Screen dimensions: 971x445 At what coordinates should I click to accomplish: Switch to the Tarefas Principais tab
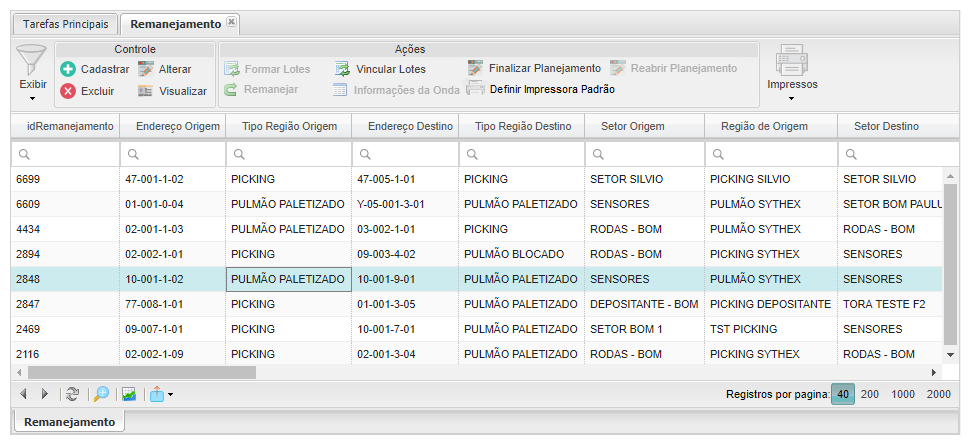pos(66,23)
